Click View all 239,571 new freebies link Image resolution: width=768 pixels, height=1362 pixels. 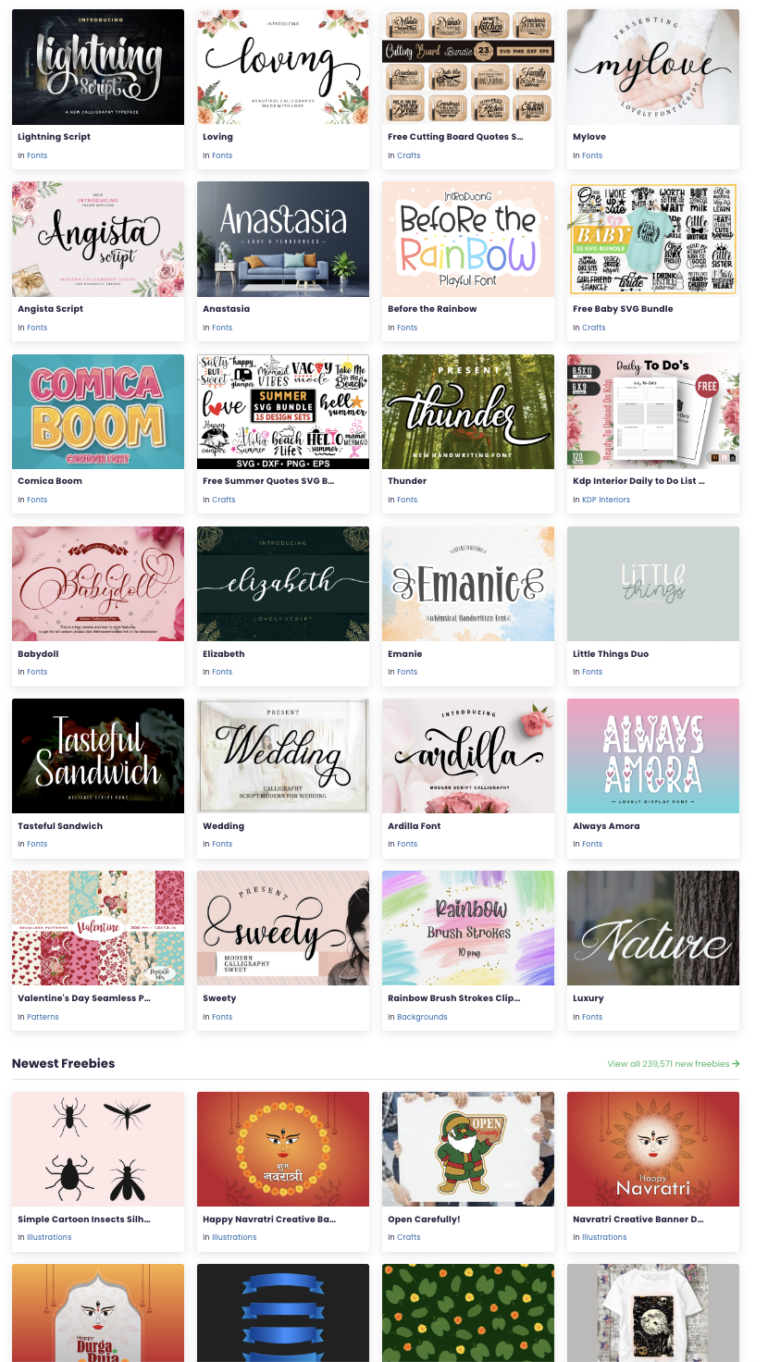674,1064
